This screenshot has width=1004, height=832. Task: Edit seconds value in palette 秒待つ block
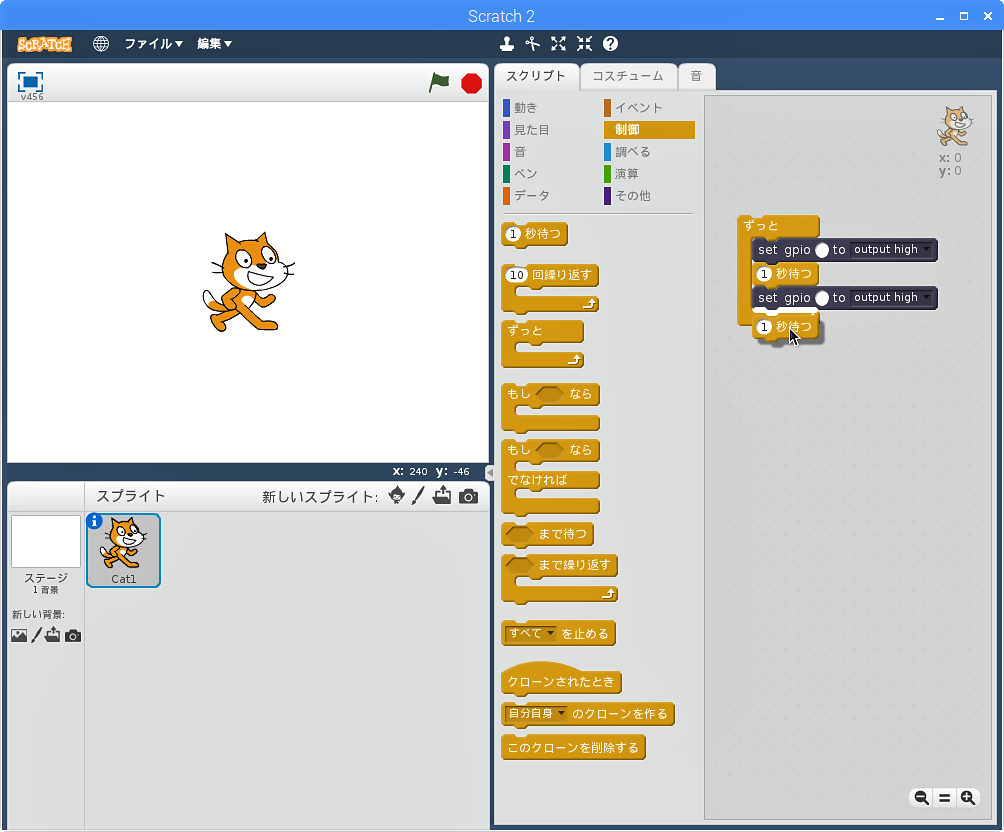click(x=512, y=234)
